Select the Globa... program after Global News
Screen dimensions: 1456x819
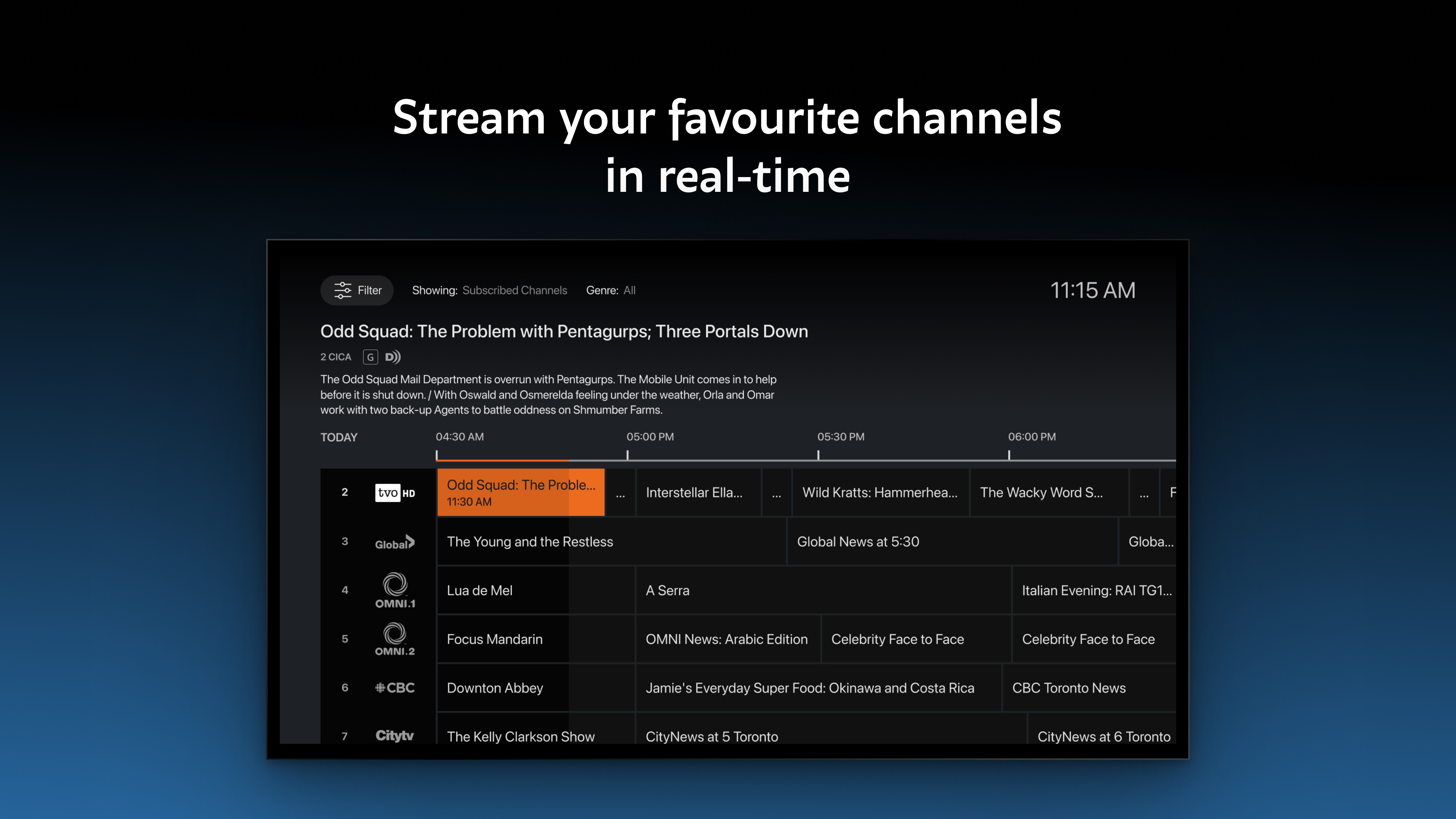1148,542
